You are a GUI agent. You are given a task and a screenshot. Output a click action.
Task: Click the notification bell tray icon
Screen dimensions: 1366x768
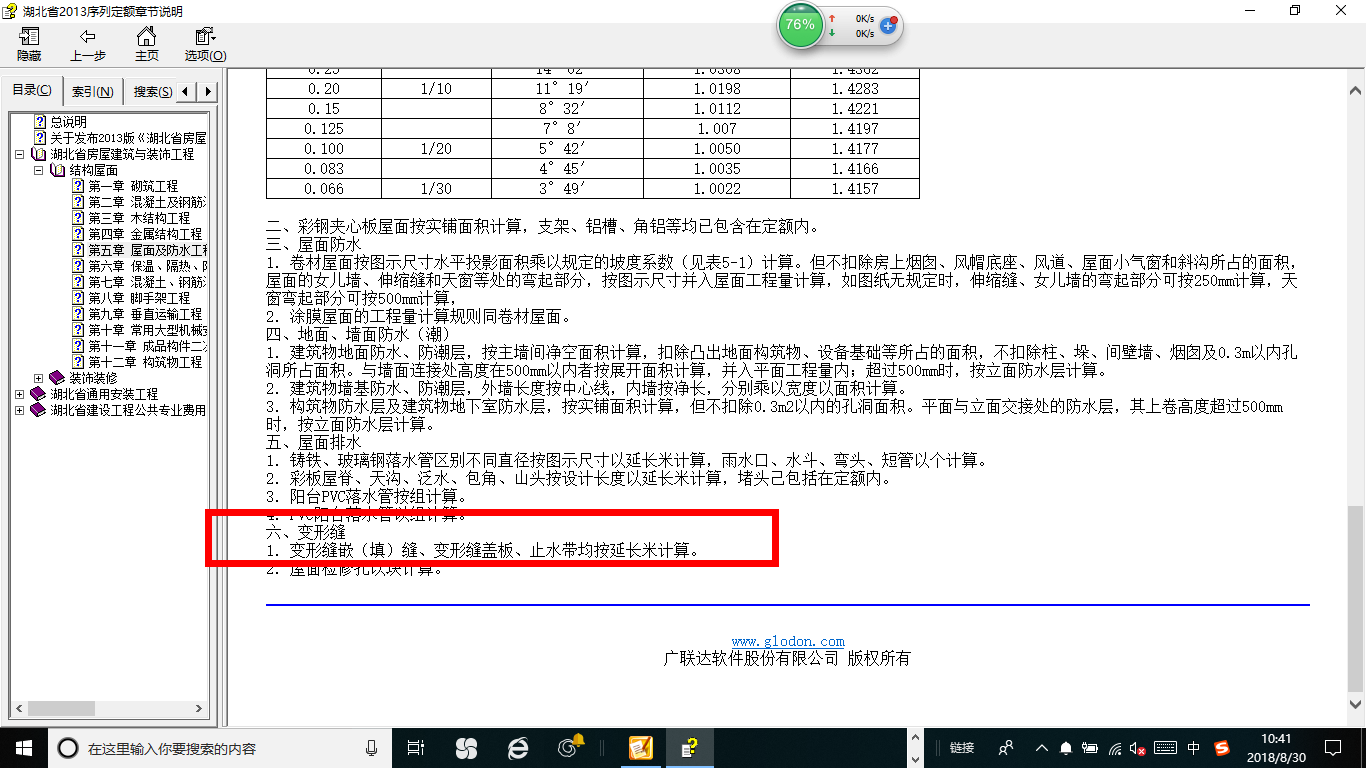click(1066, 748)
